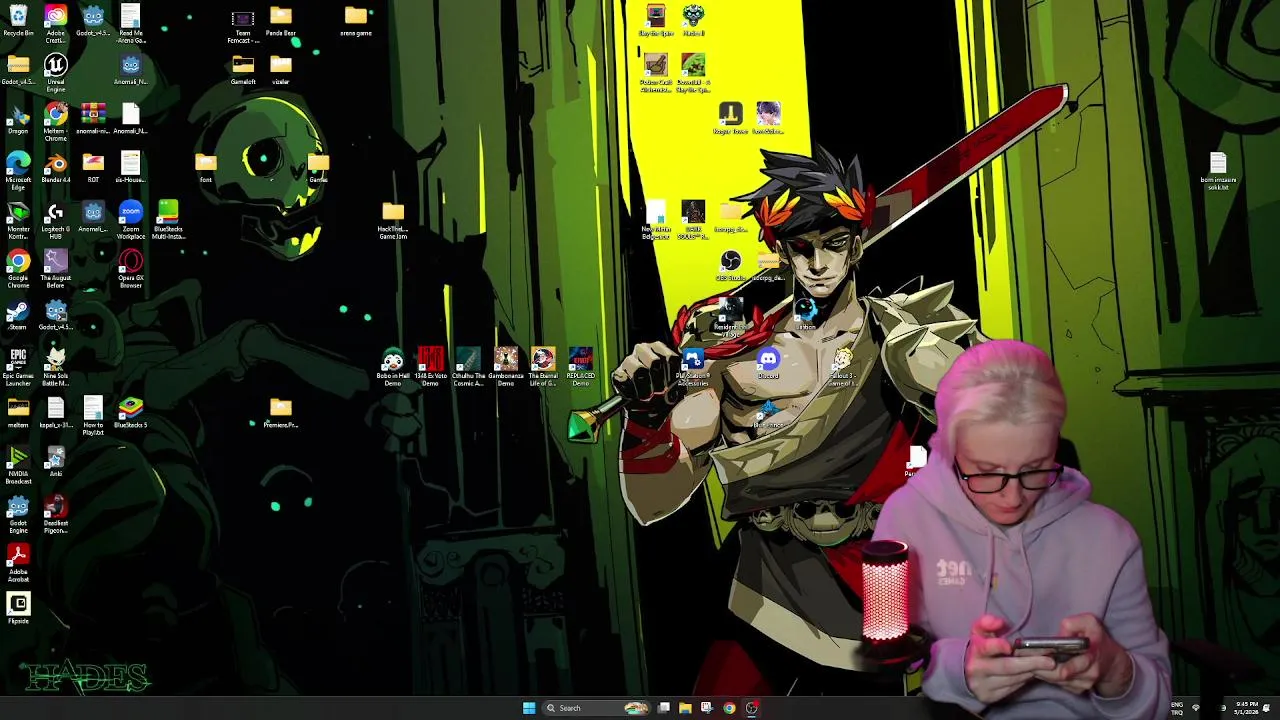Switch the ENG language indicator
The width and height of the screenshot is (1280, 720).
pos(1177,708)
